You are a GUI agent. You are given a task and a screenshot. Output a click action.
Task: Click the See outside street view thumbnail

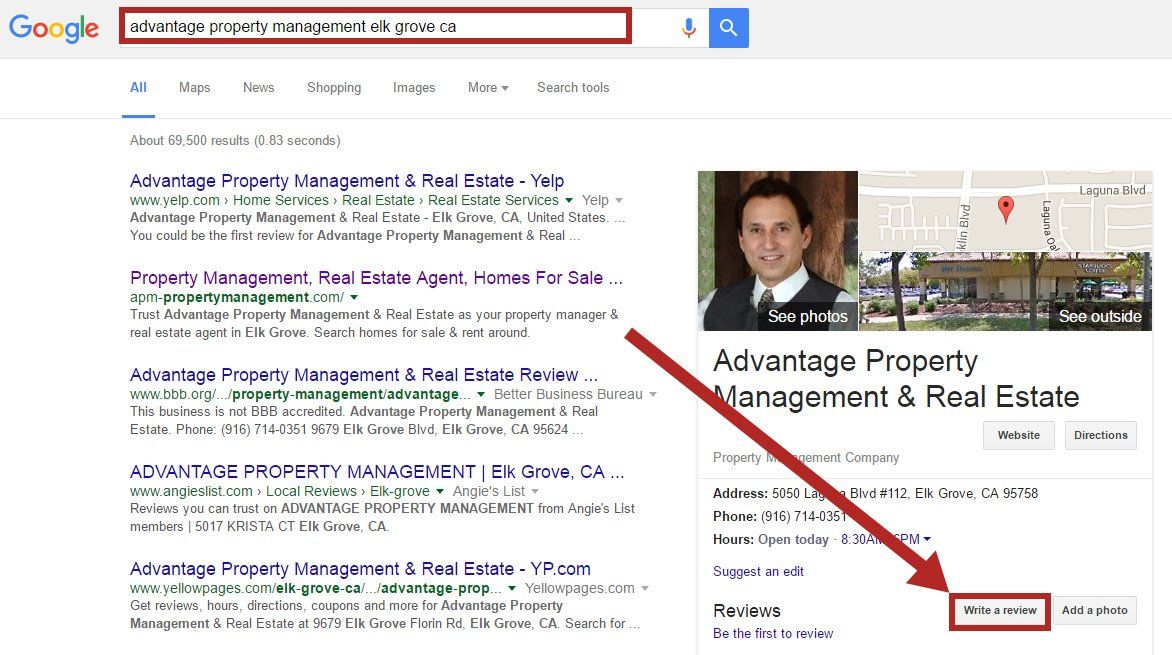pos(1005,292)
